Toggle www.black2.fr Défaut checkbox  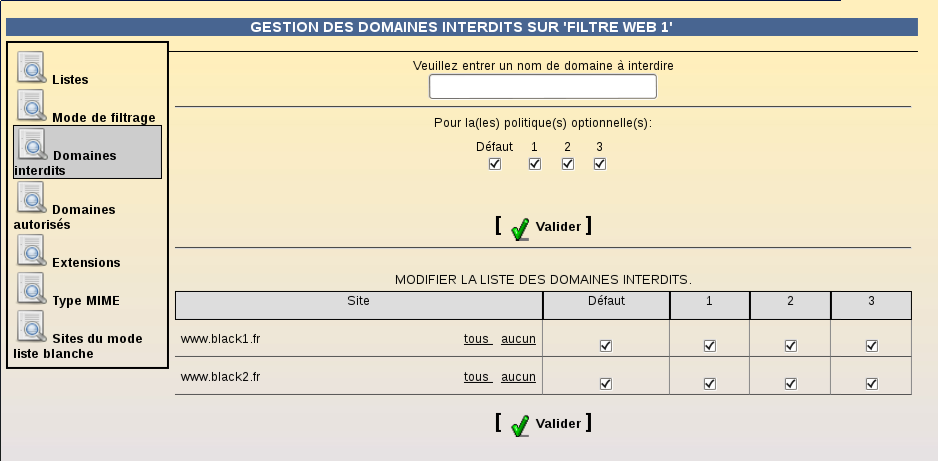[x=605, y=383]
